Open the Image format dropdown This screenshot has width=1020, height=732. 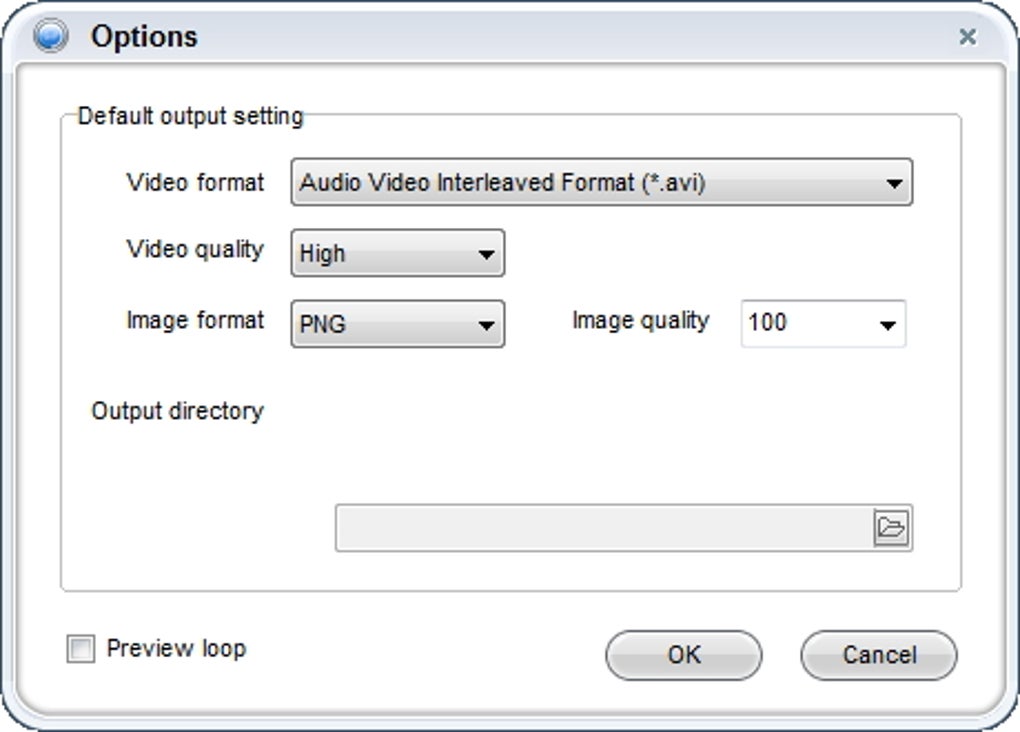pos(397,324)
